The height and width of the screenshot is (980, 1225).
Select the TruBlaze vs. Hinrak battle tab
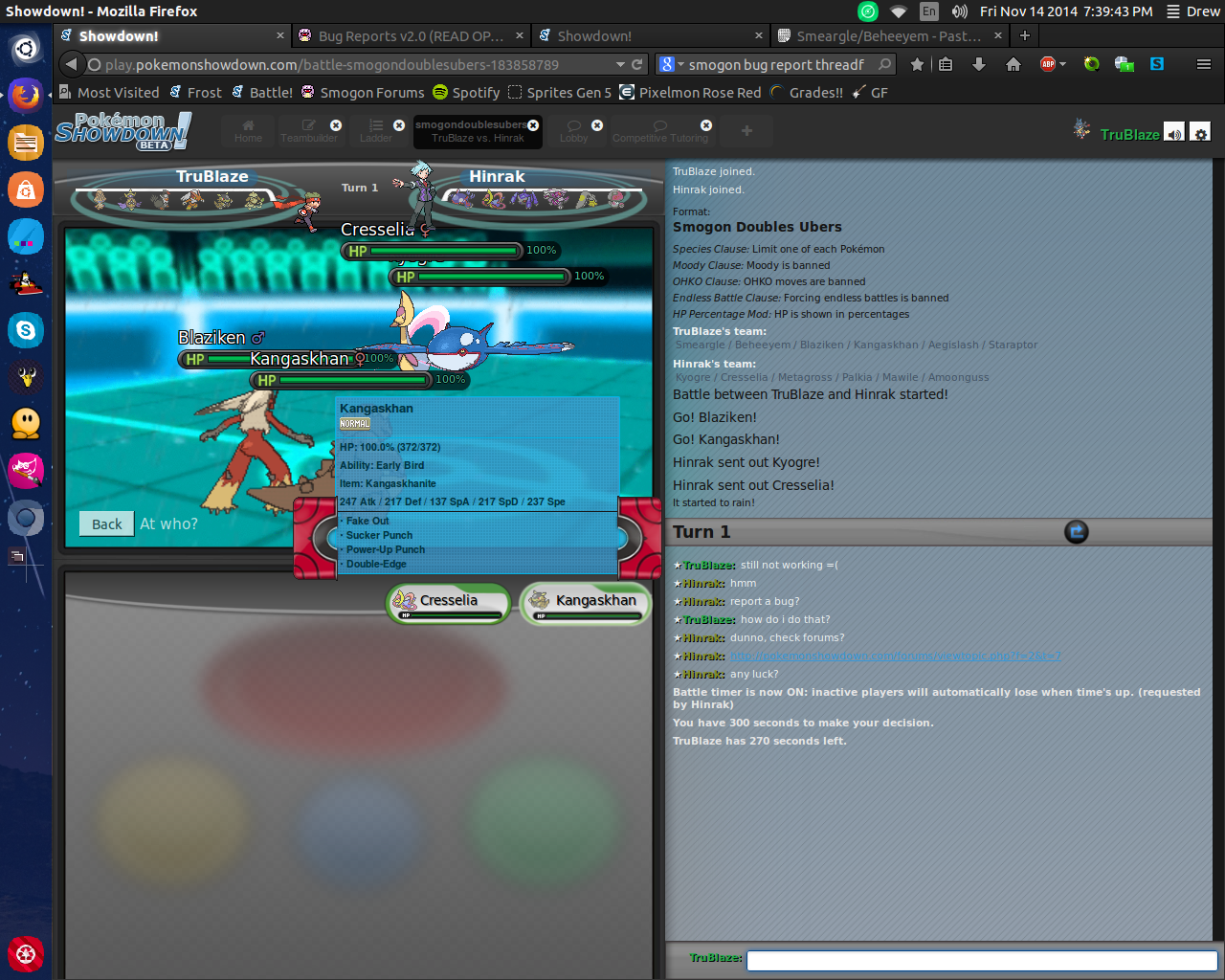coord(478,131)
